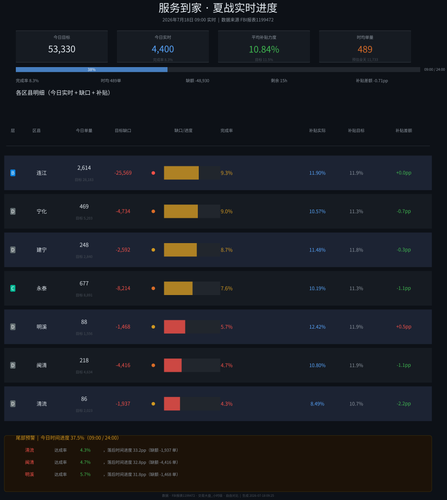Select the 10.84% average subsidy card
Image resolution: width=447 pixels, height=500 pixels.
264,46
